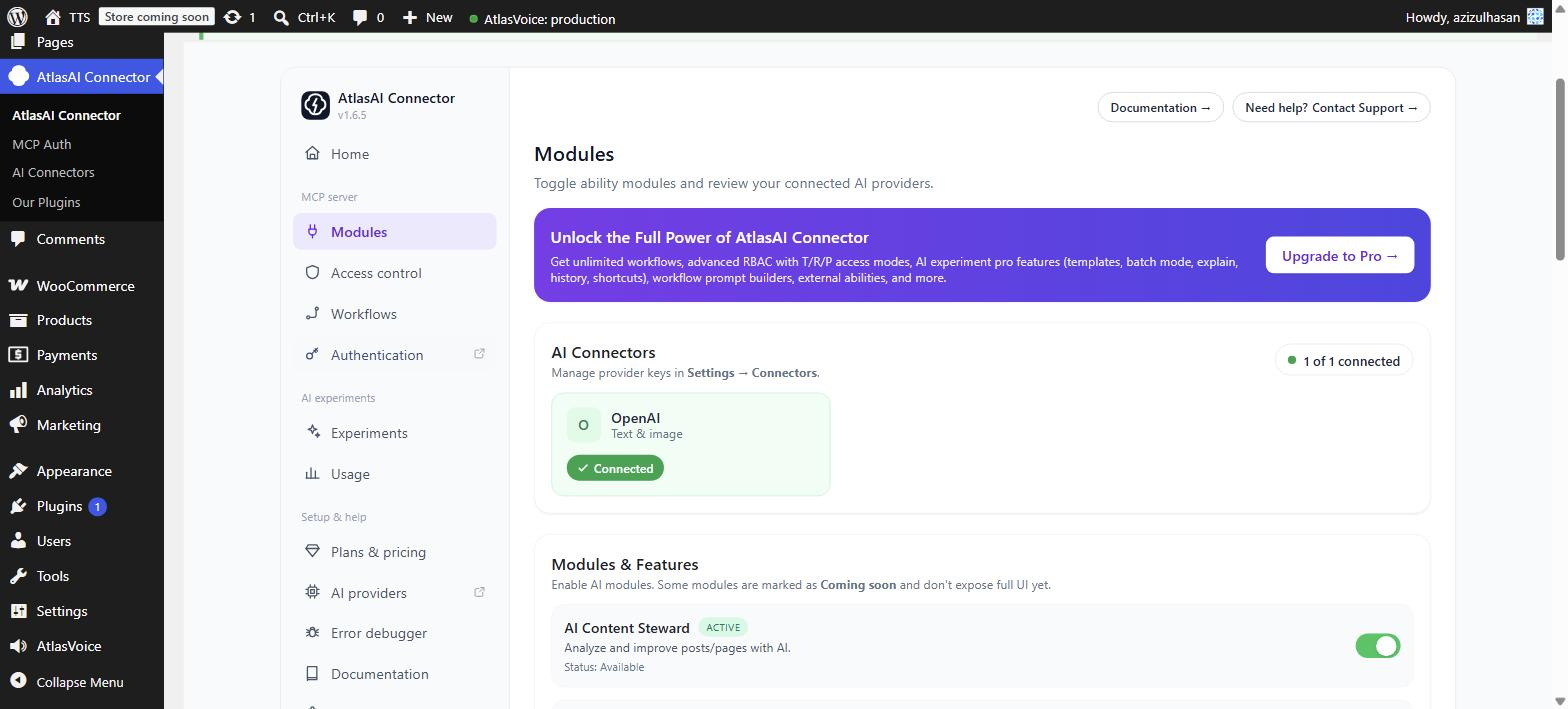Click the Store coming soon badge
This screenshot has width=1568, height=709.
click(157, 17)
